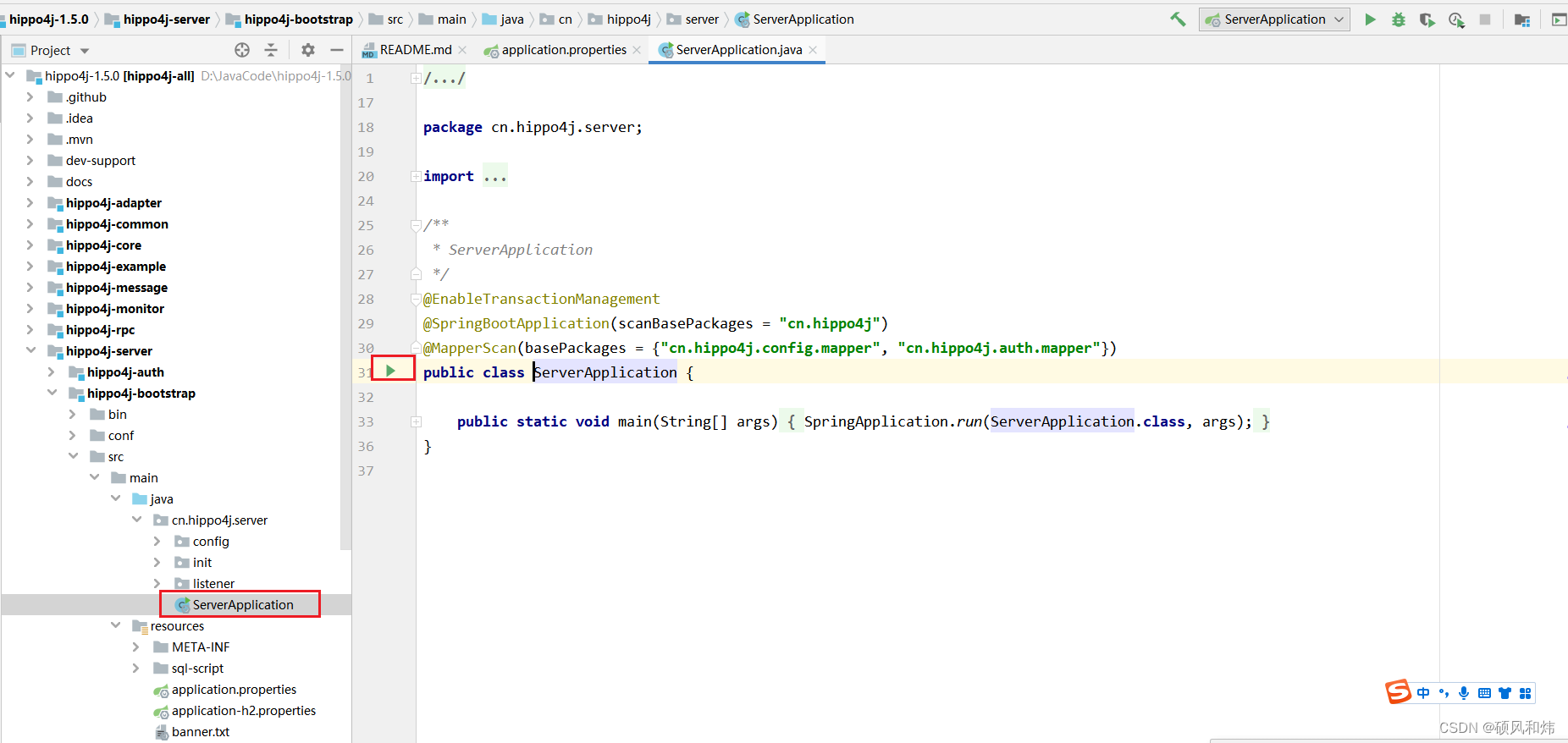Viewport: 1568px width, 743px height.
Task: Click hippo4j-server in the breadcrumb bar
Action: click(166, 19)
